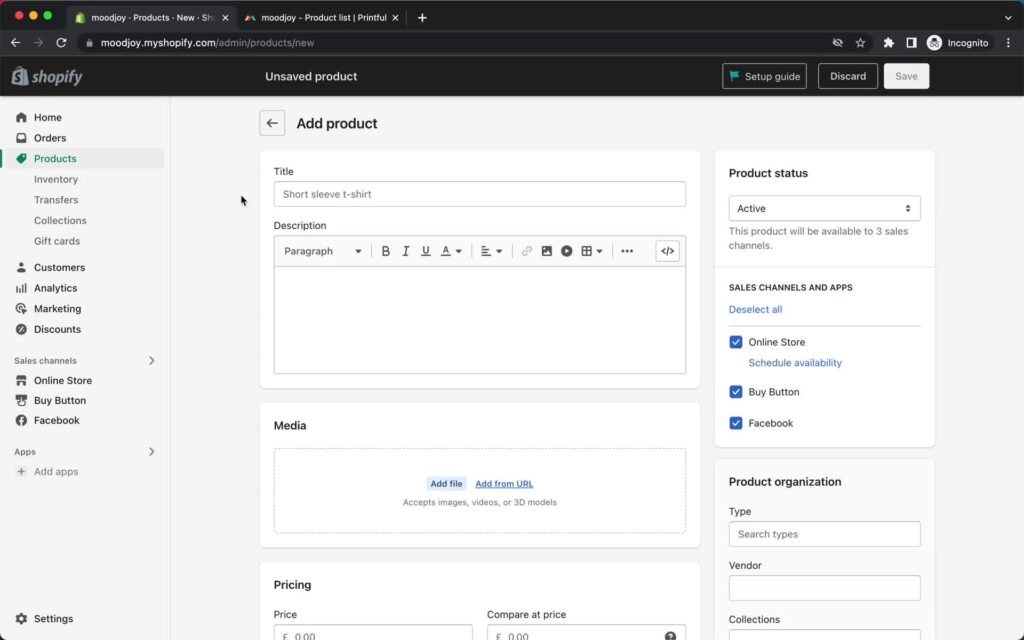Open more formatting options with the ellipsis icon
The height and width of the screenshot is (640, 1024).
(x=627, y=251)
